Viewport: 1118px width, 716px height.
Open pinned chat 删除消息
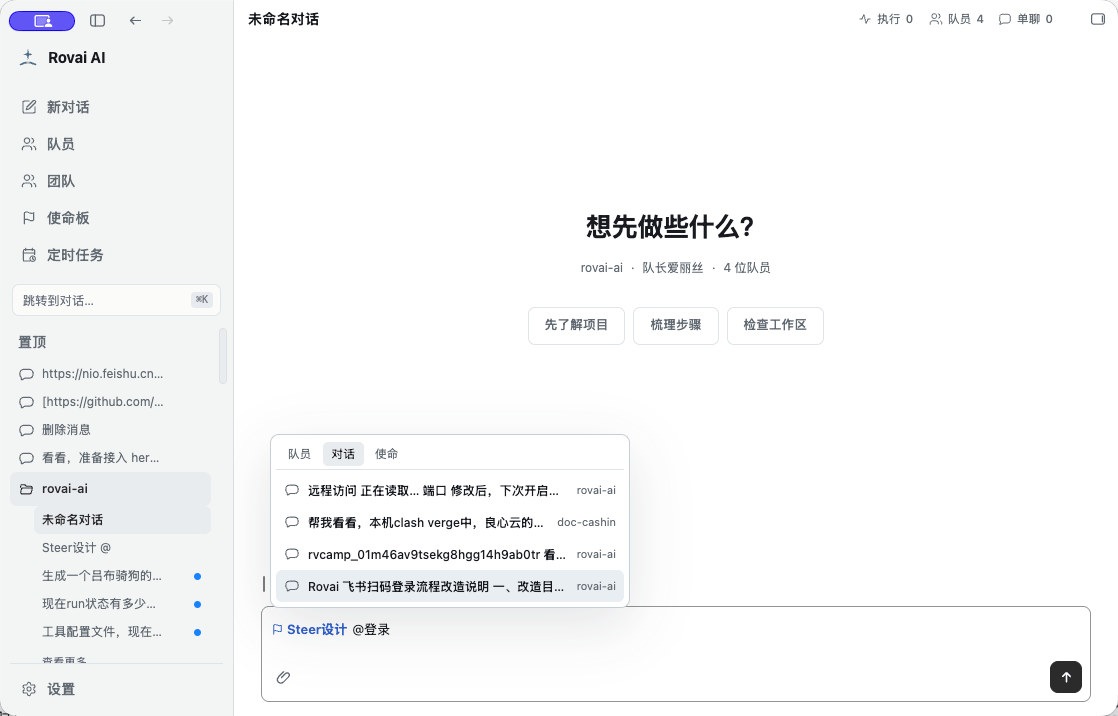111,429
